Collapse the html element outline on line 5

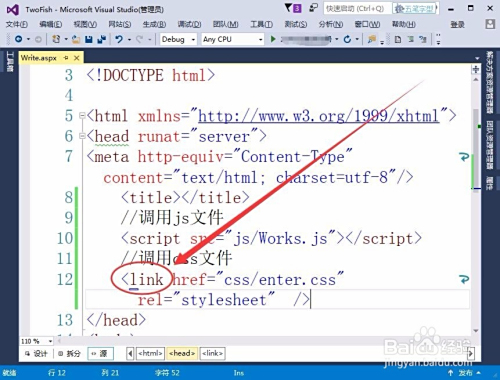82,116
